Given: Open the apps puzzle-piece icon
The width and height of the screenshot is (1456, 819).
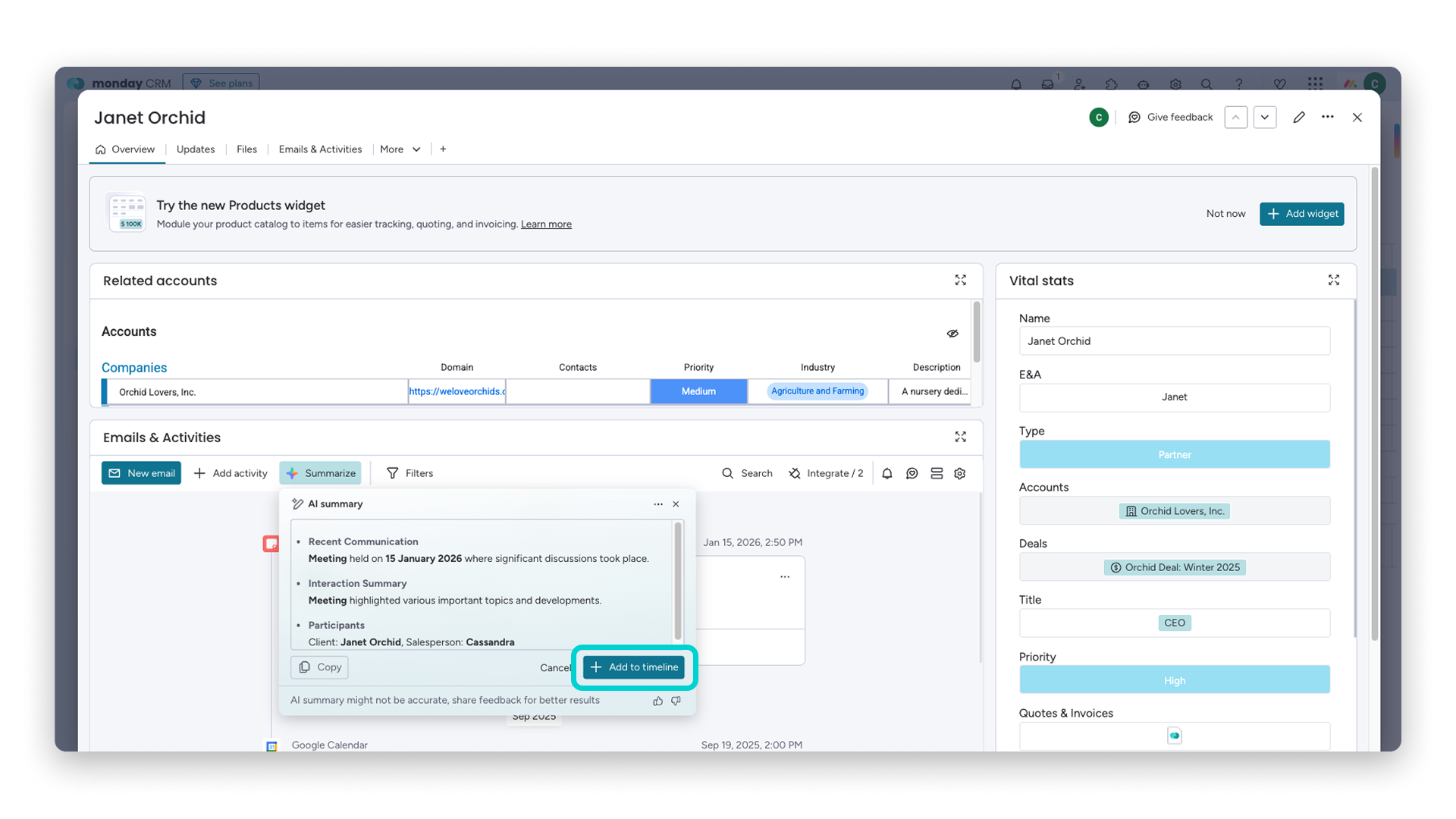Looking at the screenshot, I should 1112,84.
